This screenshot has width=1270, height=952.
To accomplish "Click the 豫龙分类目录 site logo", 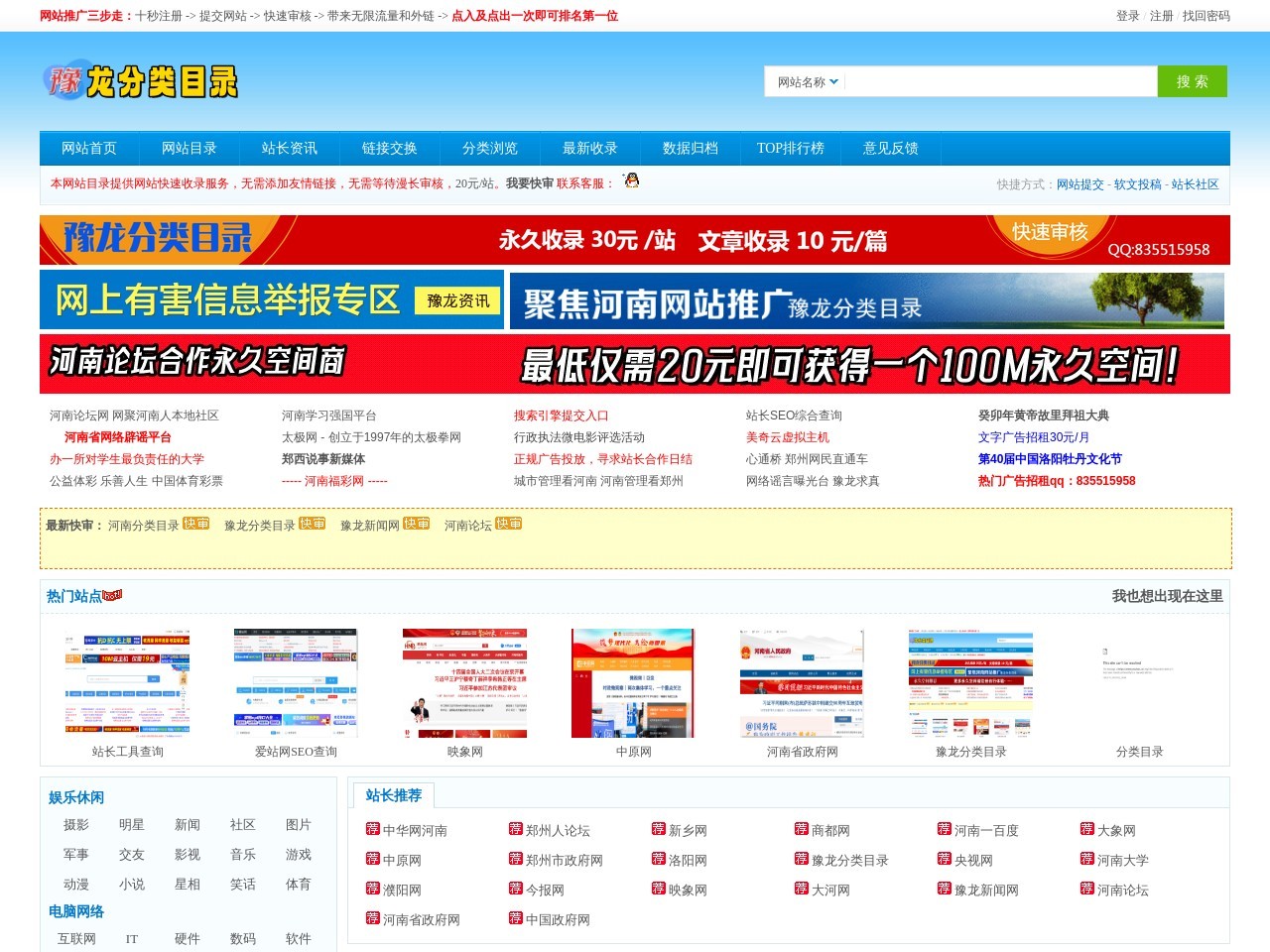I will [x=140, y=81].
